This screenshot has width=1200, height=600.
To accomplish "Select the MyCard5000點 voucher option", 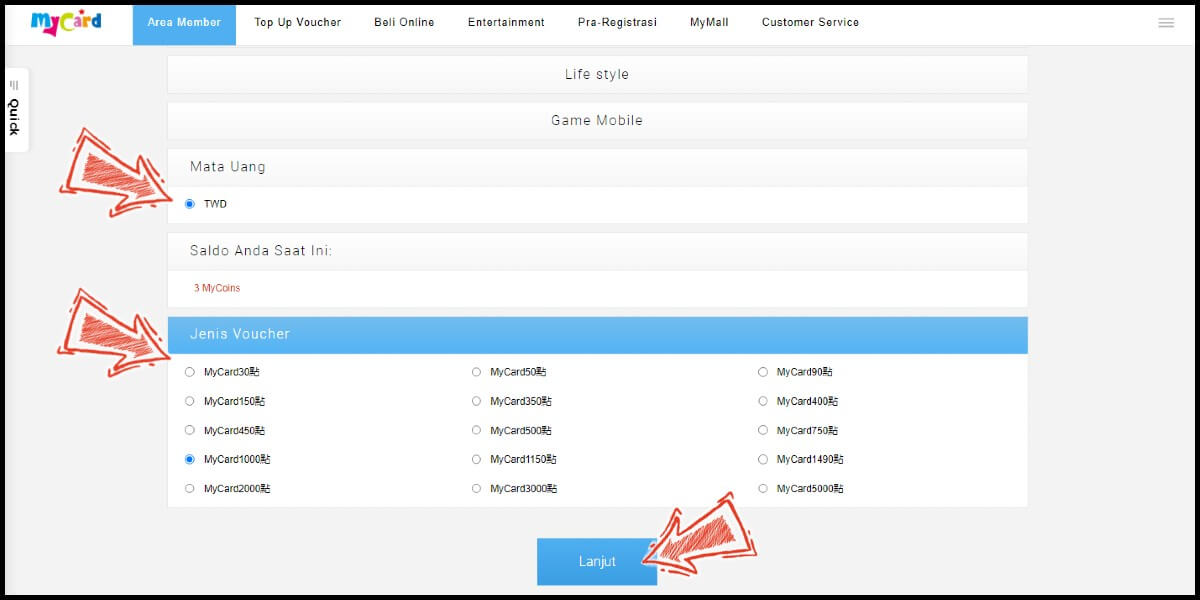I will pyautogui.click(x=763, y=489).
